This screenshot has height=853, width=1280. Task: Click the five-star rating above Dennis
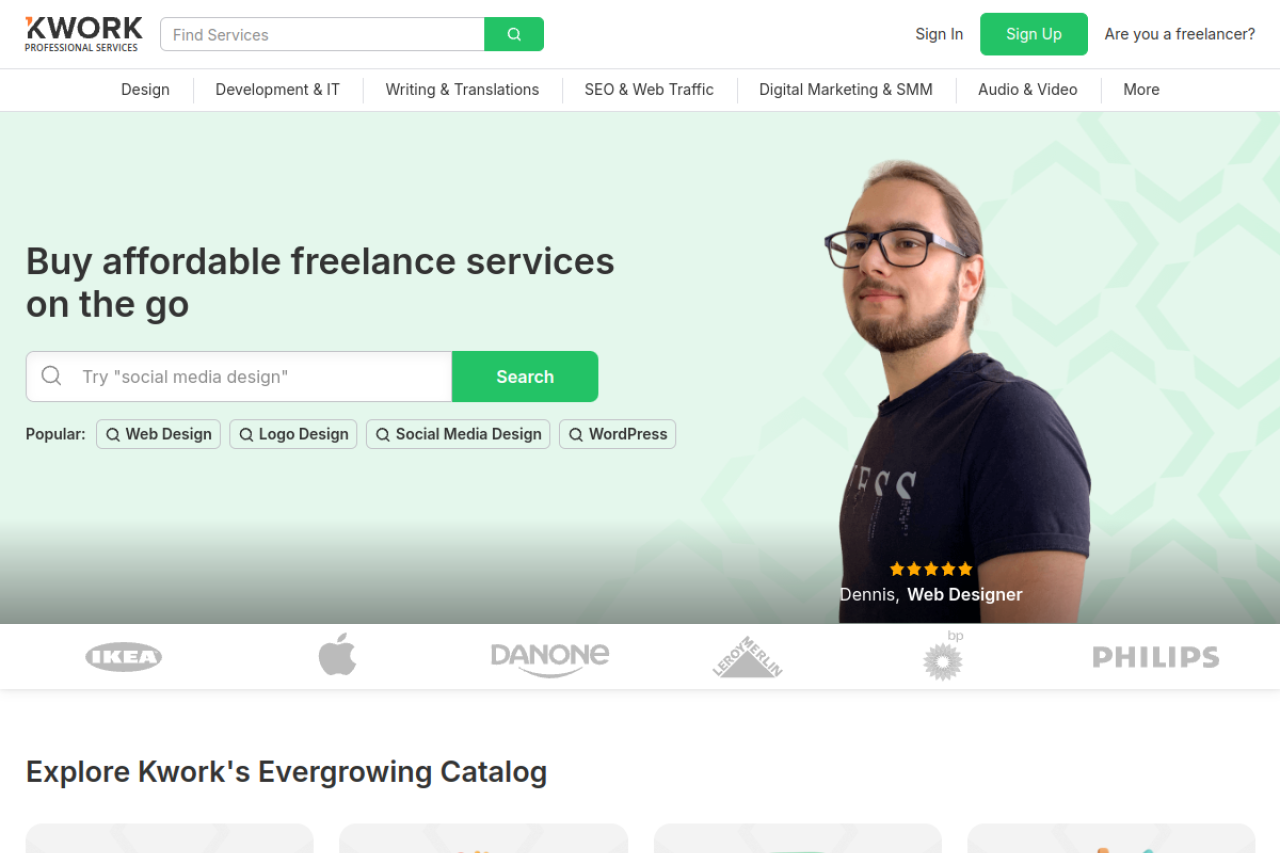[931, 569]
